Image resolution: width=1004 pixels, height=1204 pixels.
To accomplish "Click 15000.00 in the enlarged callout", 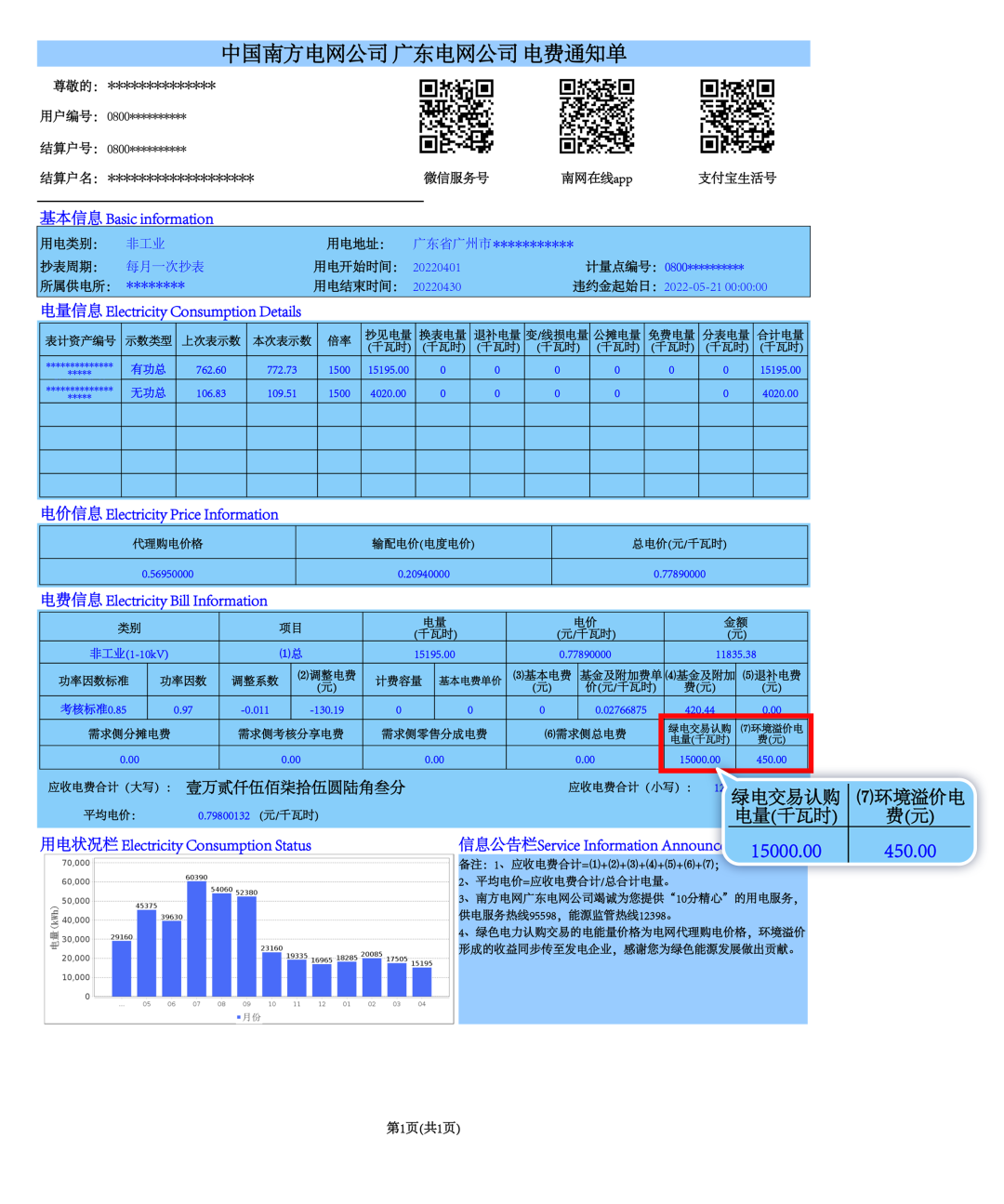I will pos(786,851).
